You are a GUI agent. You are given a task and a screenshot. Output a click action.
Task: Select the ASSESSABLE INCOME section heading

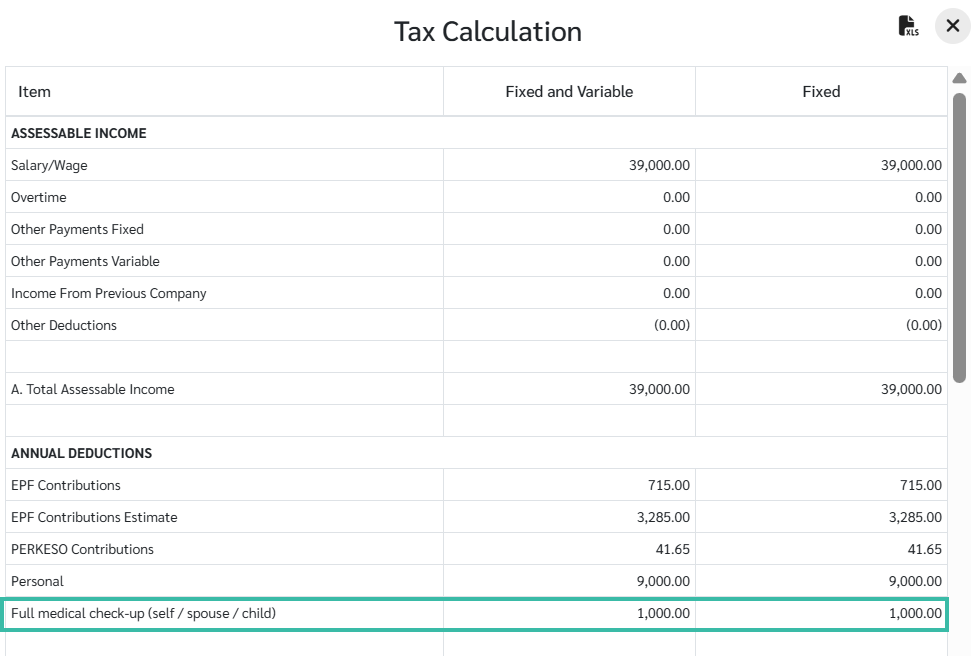79,133
